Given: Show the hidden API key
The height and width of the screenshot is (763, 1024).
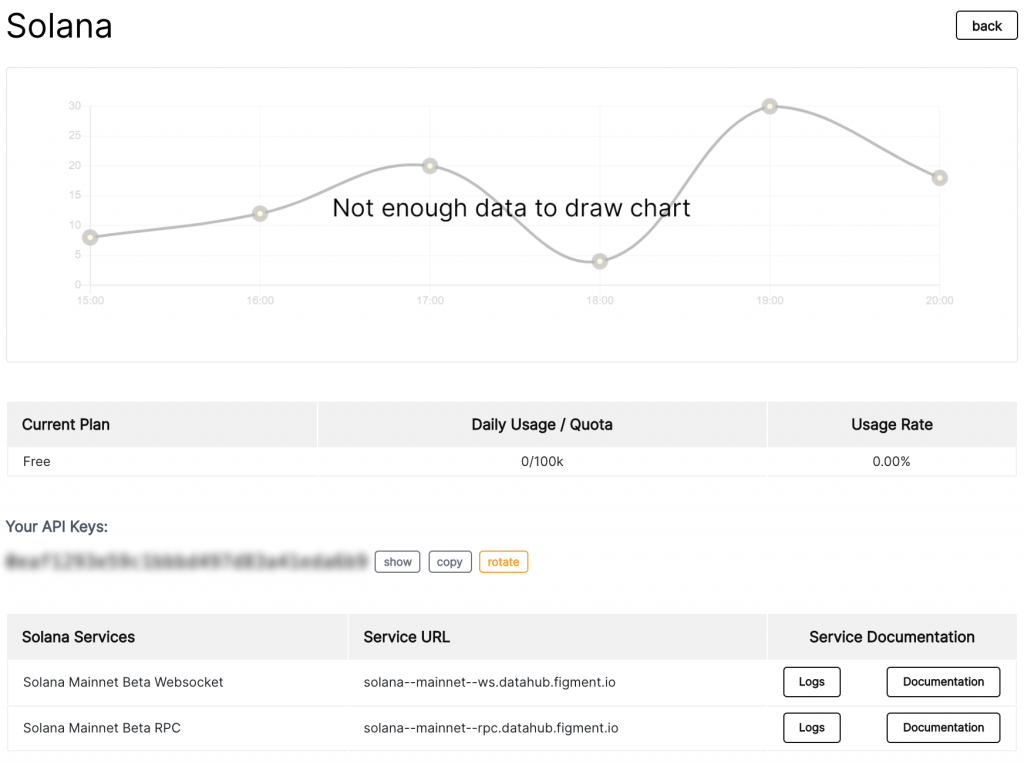Looking at the screenshot, I should [x=397, y=562].
